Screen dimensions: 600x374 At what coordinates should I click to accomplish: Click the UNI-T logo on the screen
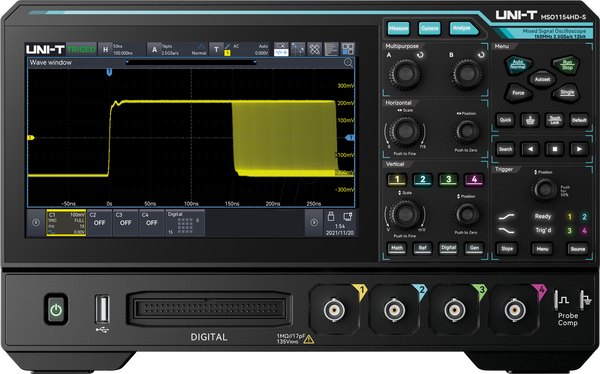pos(45,49)
